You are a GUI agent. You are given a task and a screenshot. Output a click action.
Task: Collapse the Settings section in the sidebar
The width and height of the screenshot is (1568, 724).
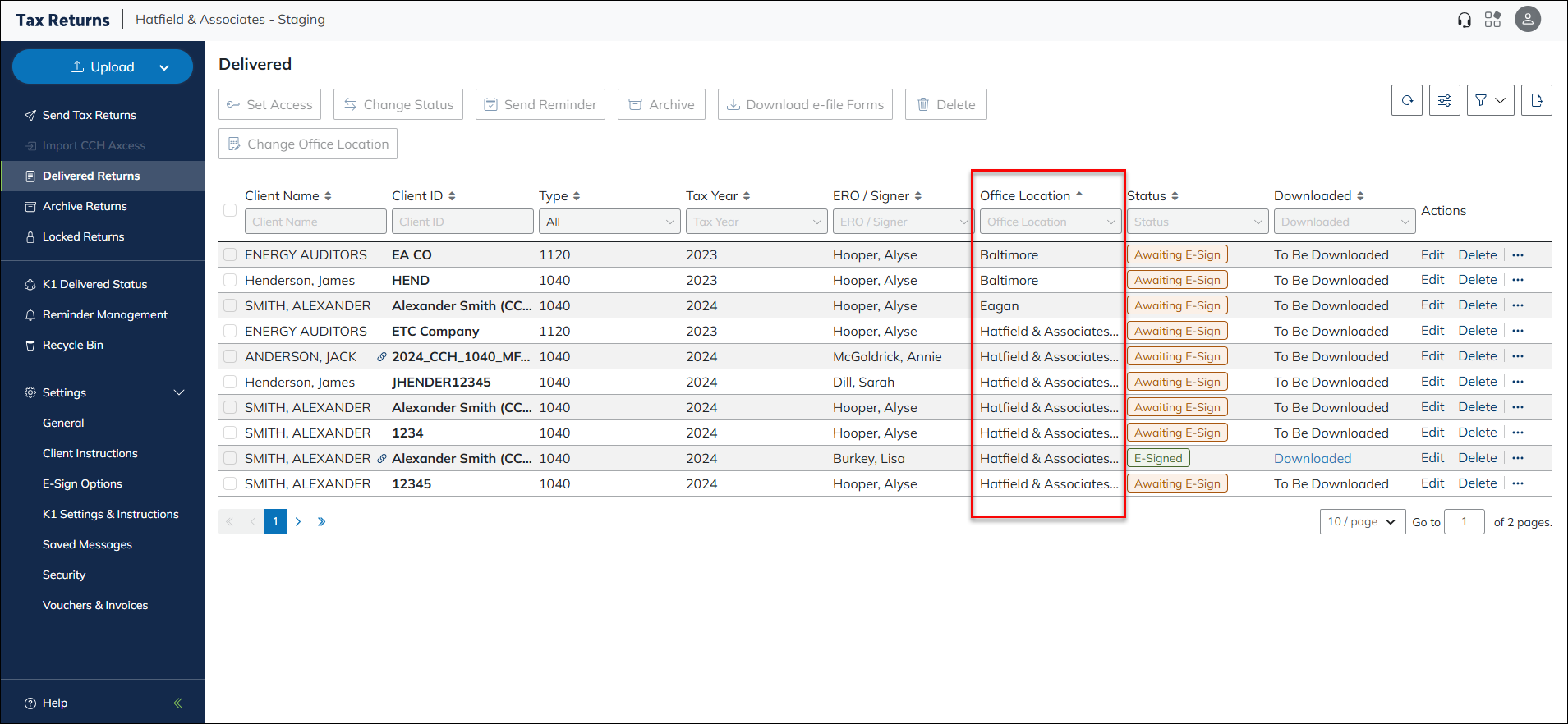(x=179, y=392)
